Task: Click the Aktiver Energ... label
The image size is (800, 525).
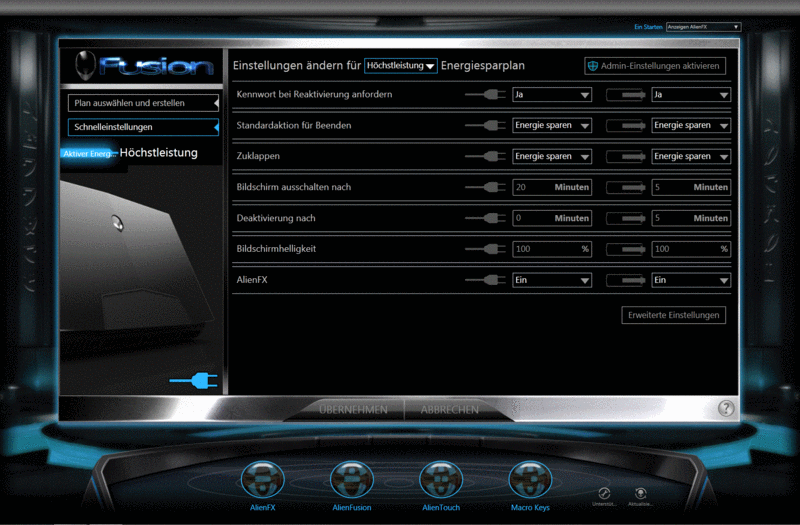Action: 89,154
